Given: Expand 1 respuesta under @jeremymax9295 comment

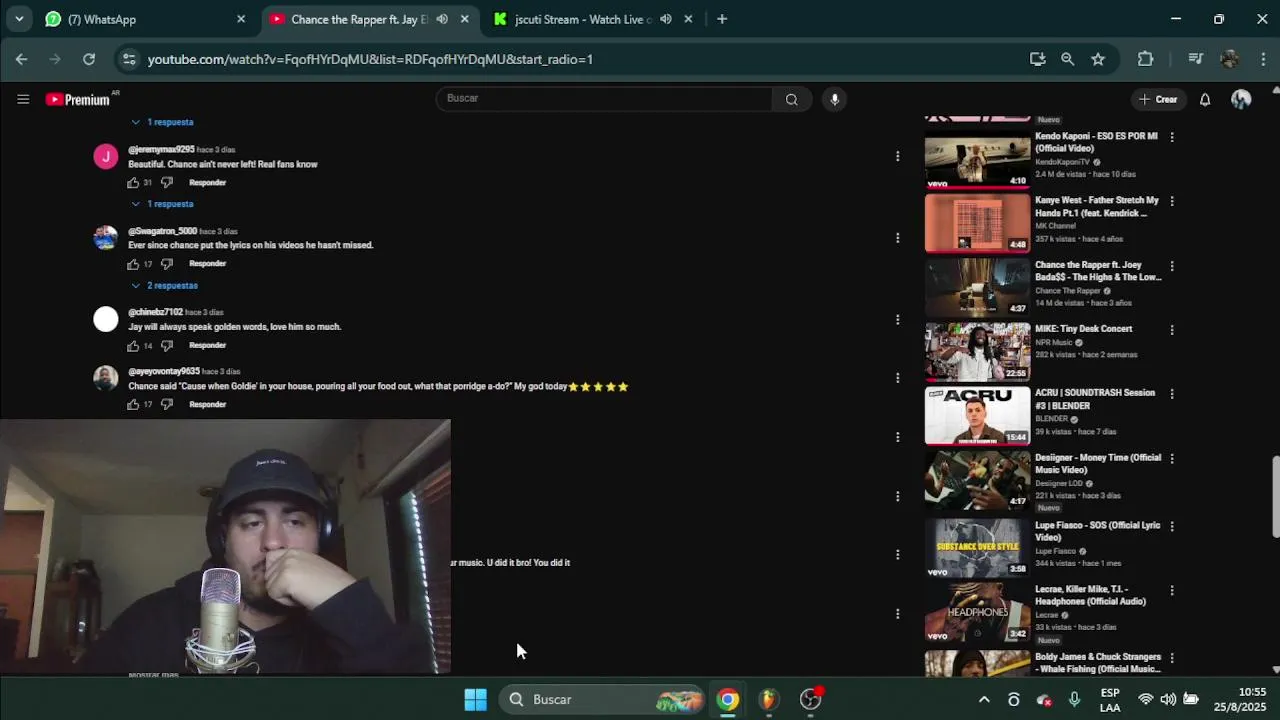Looking at the screenshot, I should click(162, 204).
